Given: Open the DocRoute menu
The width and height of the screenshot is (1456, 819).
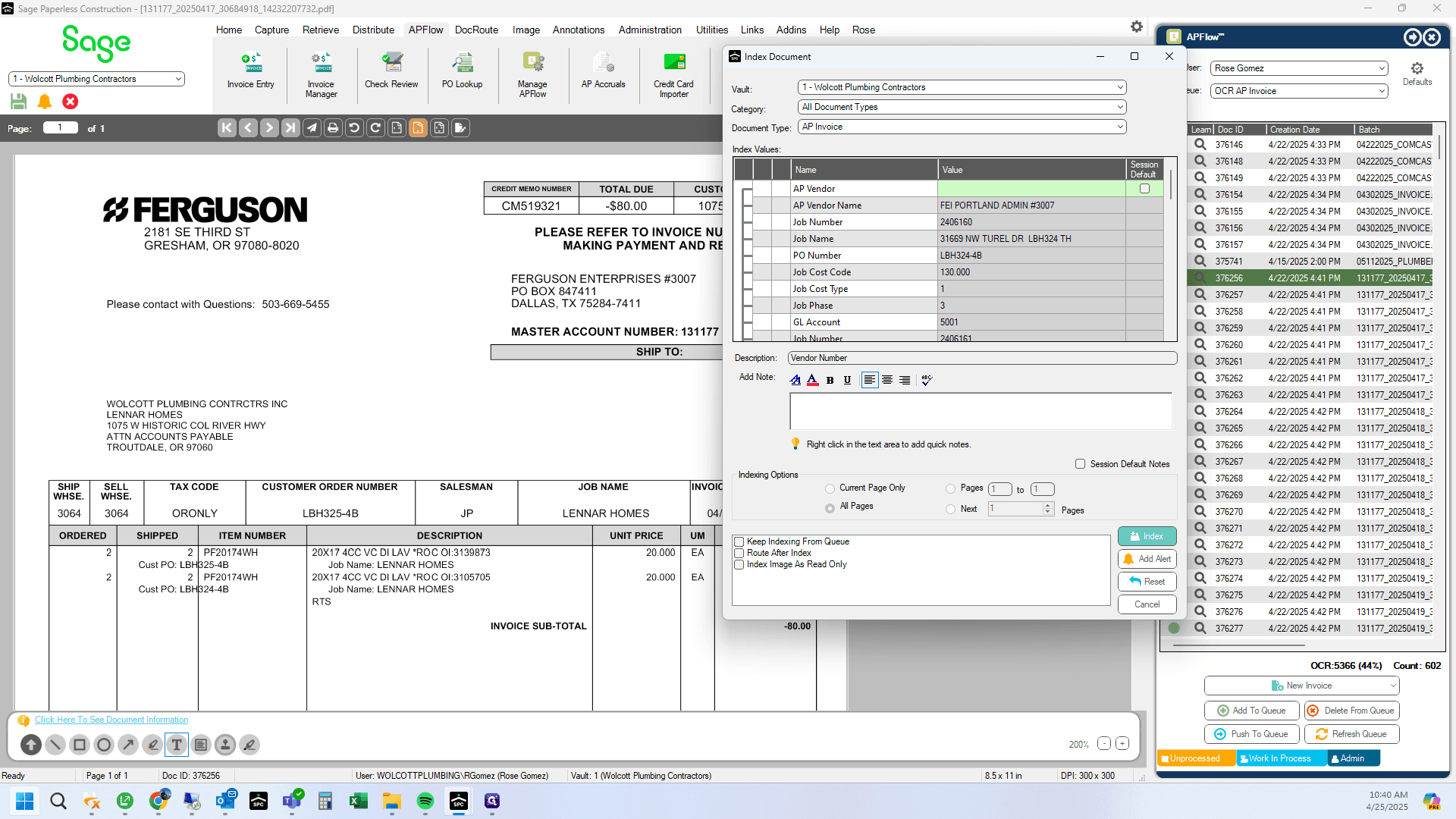Looking at the screenshot, I should [x=476, y=30].
